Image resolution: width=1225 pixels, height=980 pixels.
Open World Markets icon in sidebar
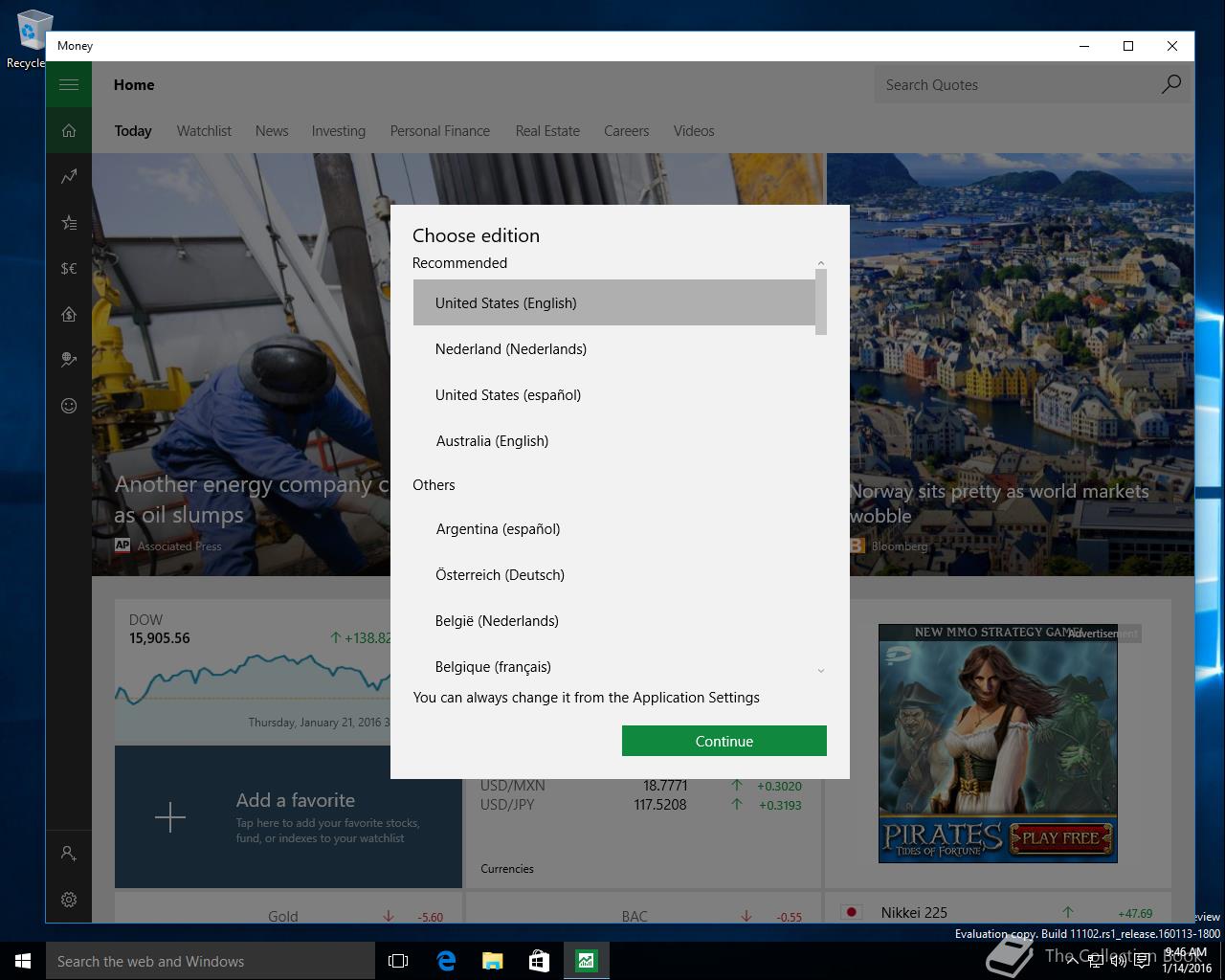[69, 360]
